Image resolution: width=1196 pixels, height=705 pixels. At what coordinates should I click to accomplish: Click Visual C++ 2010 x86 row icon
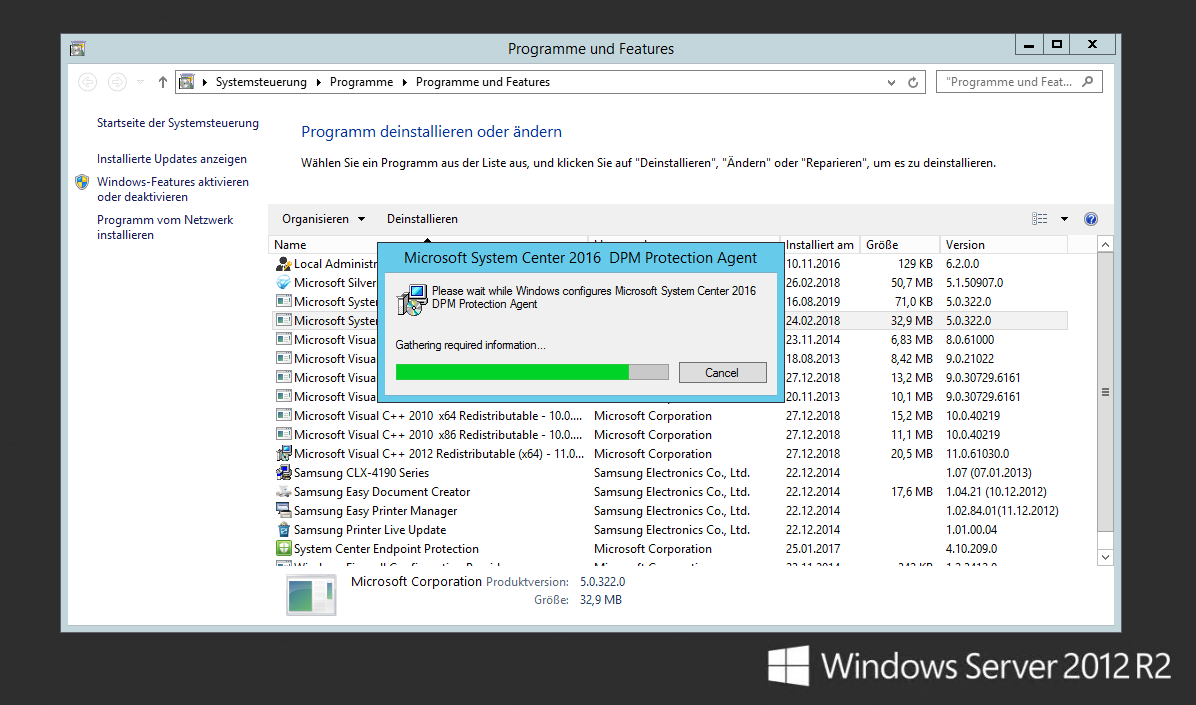coord(284,435)
